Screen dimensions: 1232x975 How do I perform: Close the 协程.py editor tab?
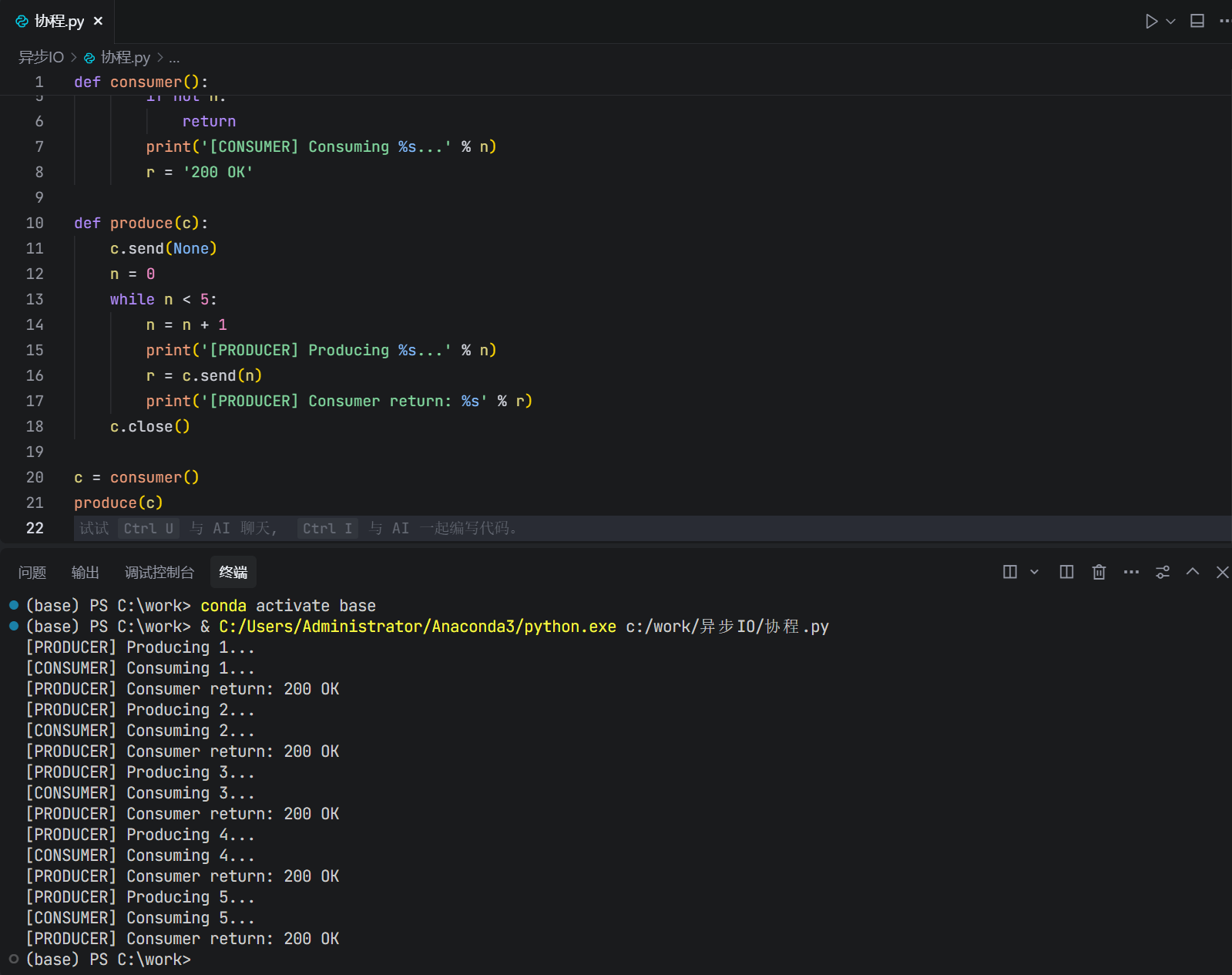tap(98, 22)
